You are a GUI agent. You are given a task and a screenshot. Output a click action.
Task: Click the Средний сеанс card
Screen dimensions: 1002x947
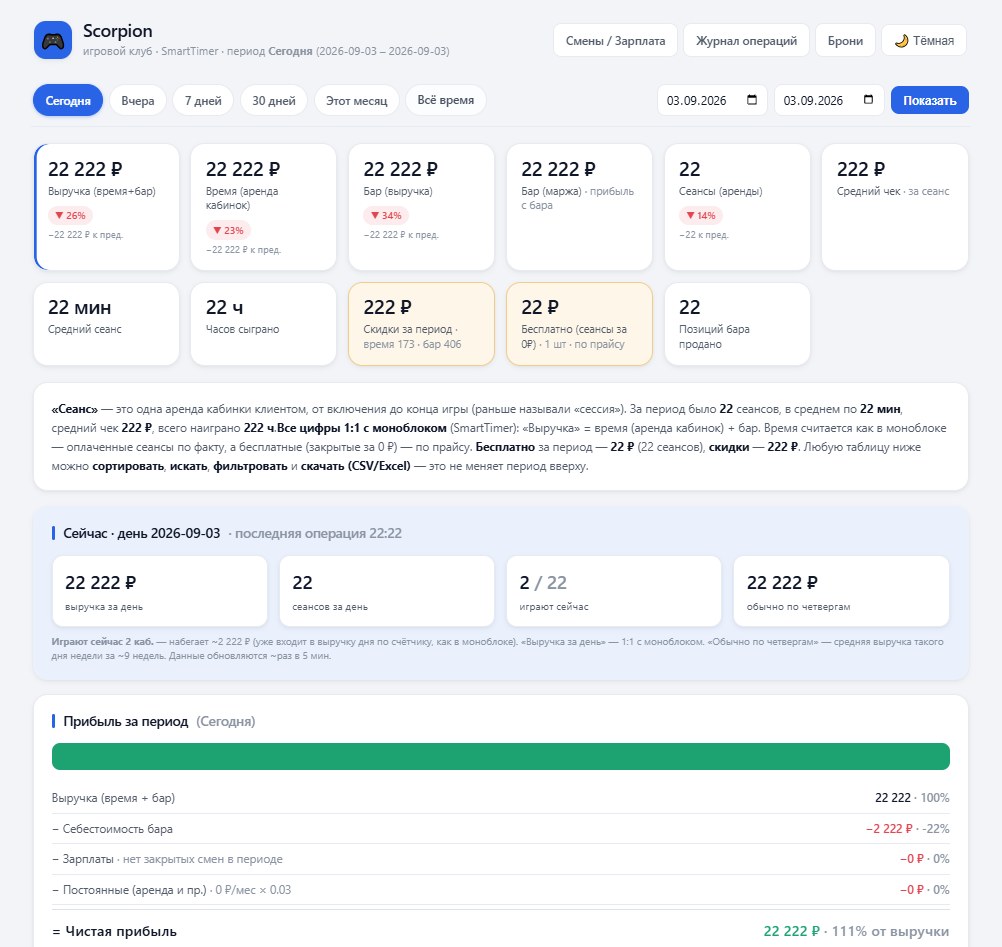coord(107,324)
